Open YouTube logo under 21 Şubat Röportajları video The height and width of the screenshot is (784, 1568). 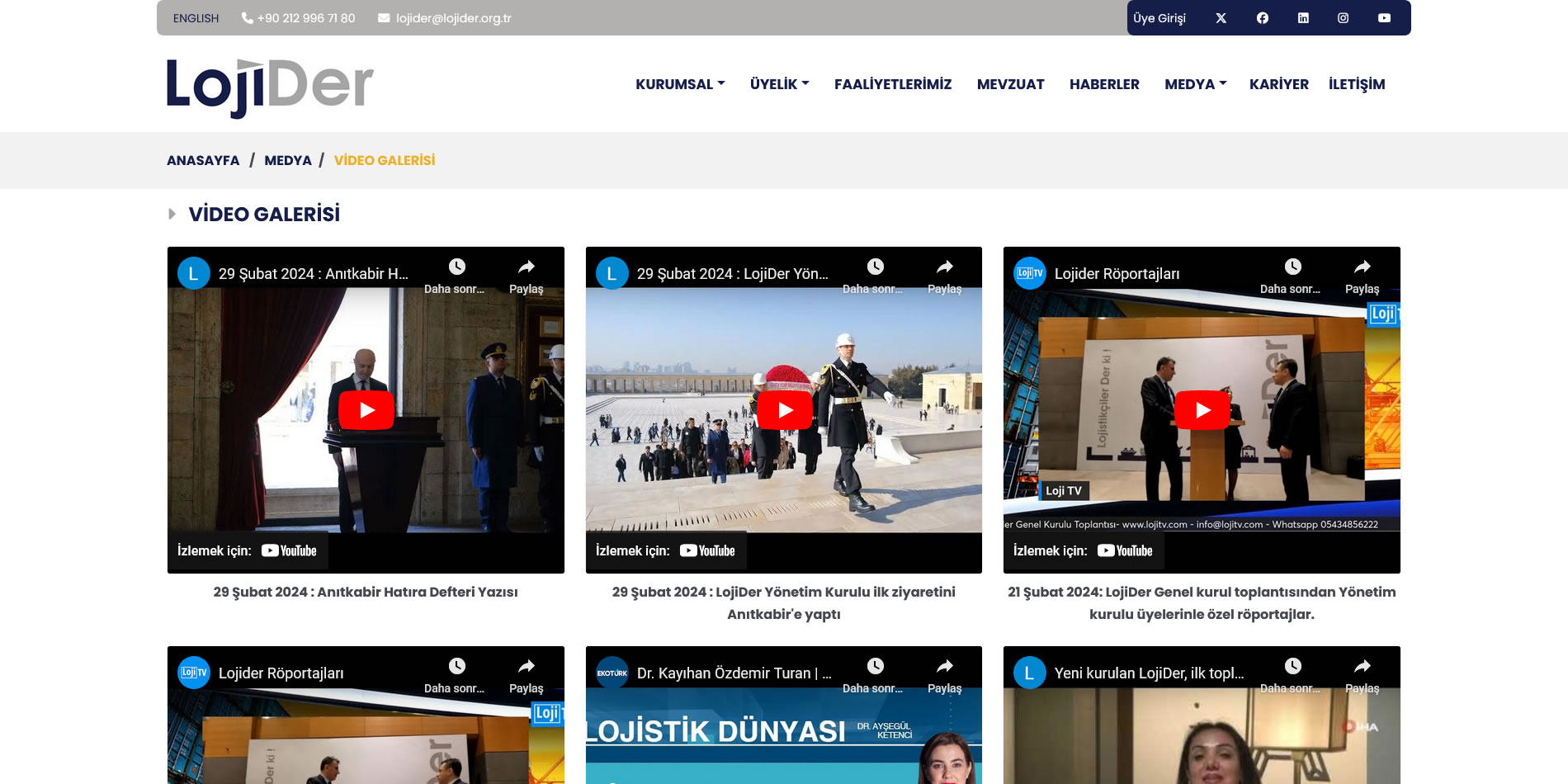pyautogui.click(x=1125, y=550)
